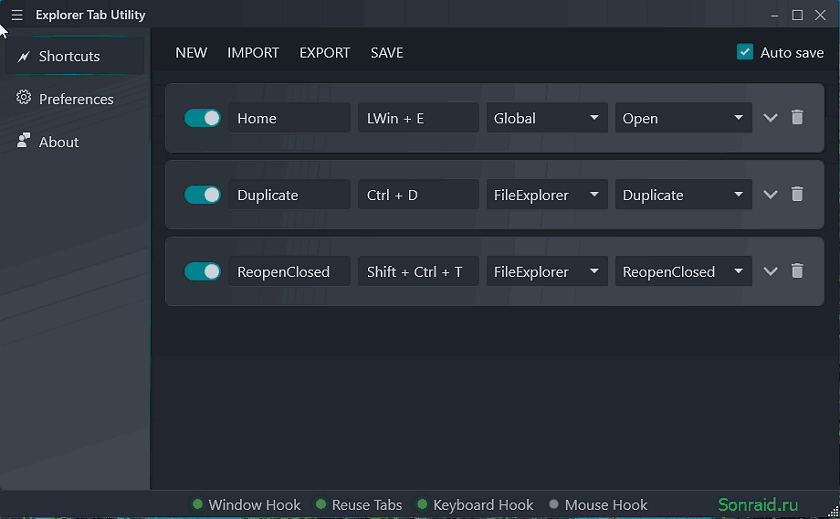Click the window resize grip corner
Viewport: 840px width, 519px height.
[x=833, y=512]
